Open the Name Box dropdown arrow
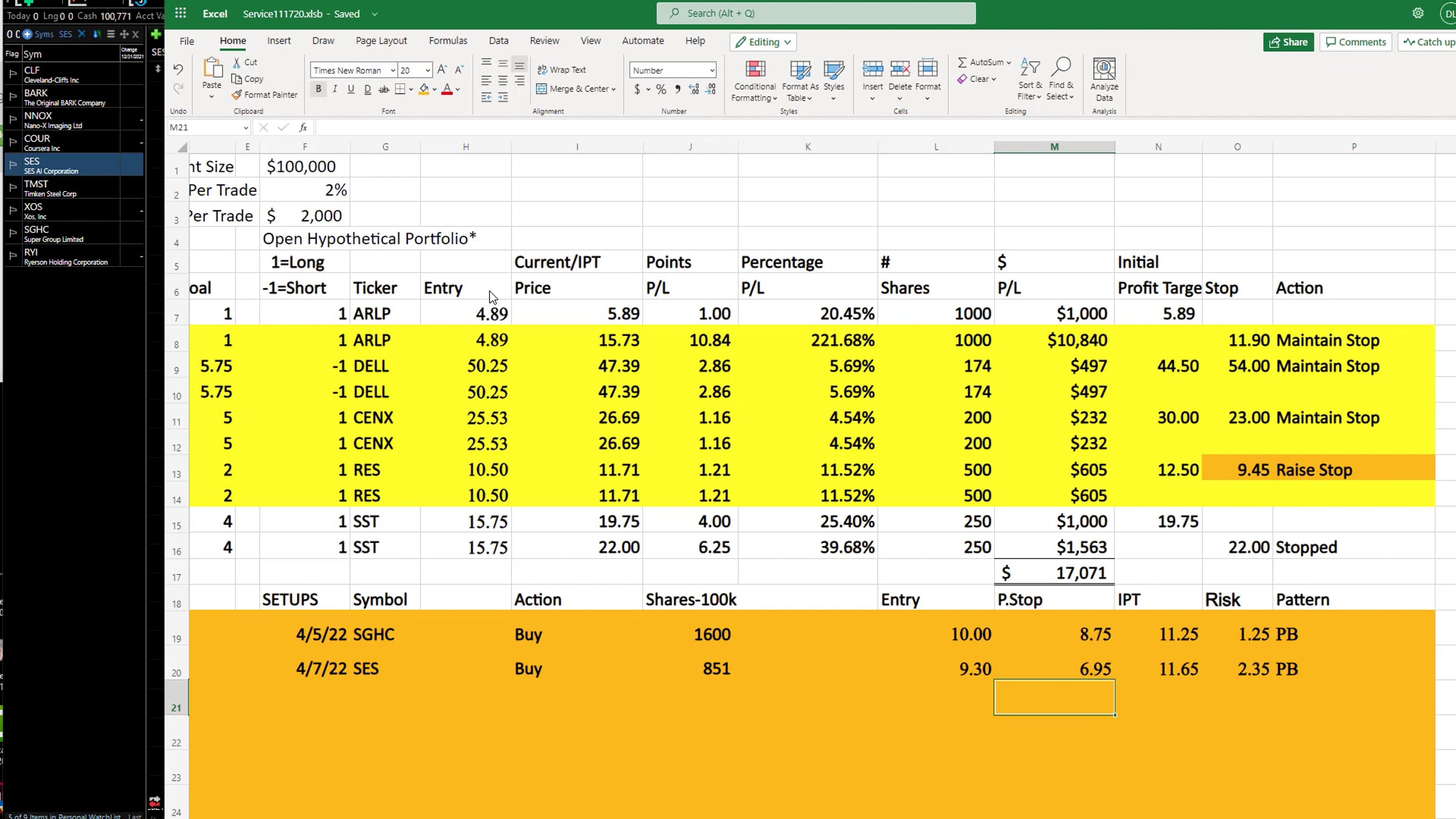 pyautogui.click(x=246, y=127)
